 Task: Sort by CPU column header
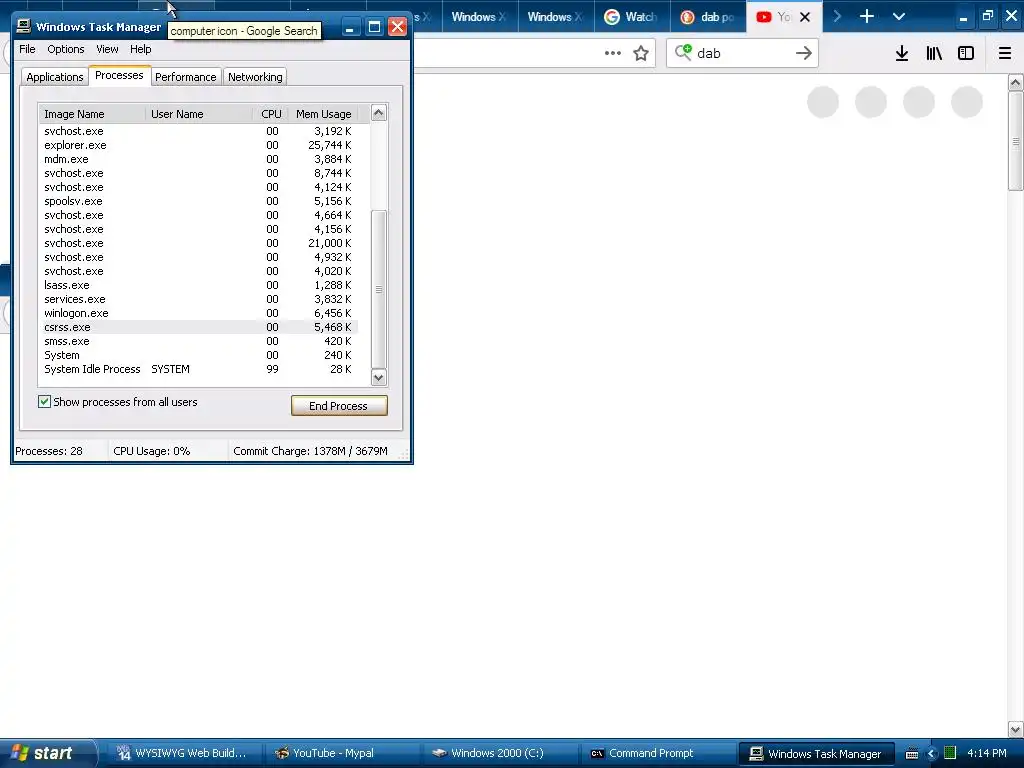coord(270,114)
